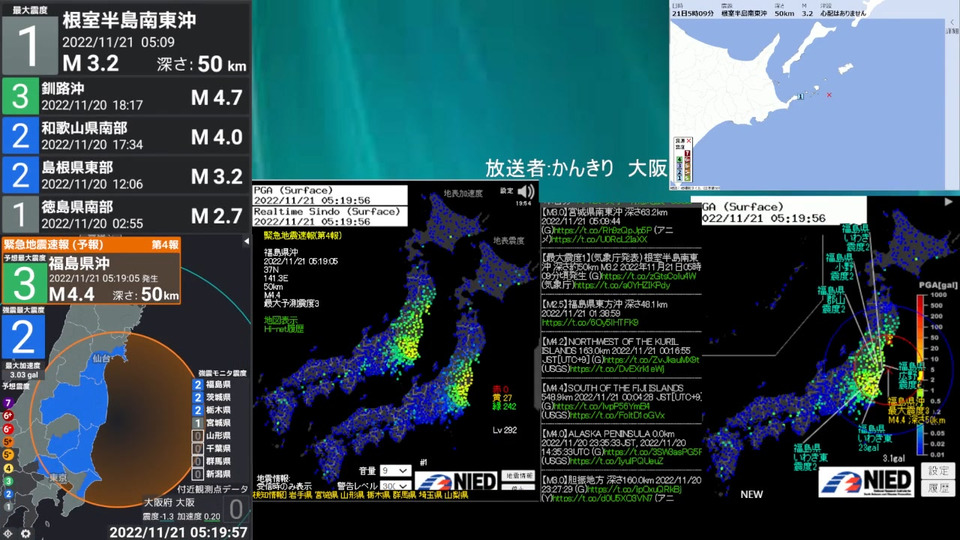
Task: Open 設定 in the center PGA monitor
Action: click(x=506, y=190)
